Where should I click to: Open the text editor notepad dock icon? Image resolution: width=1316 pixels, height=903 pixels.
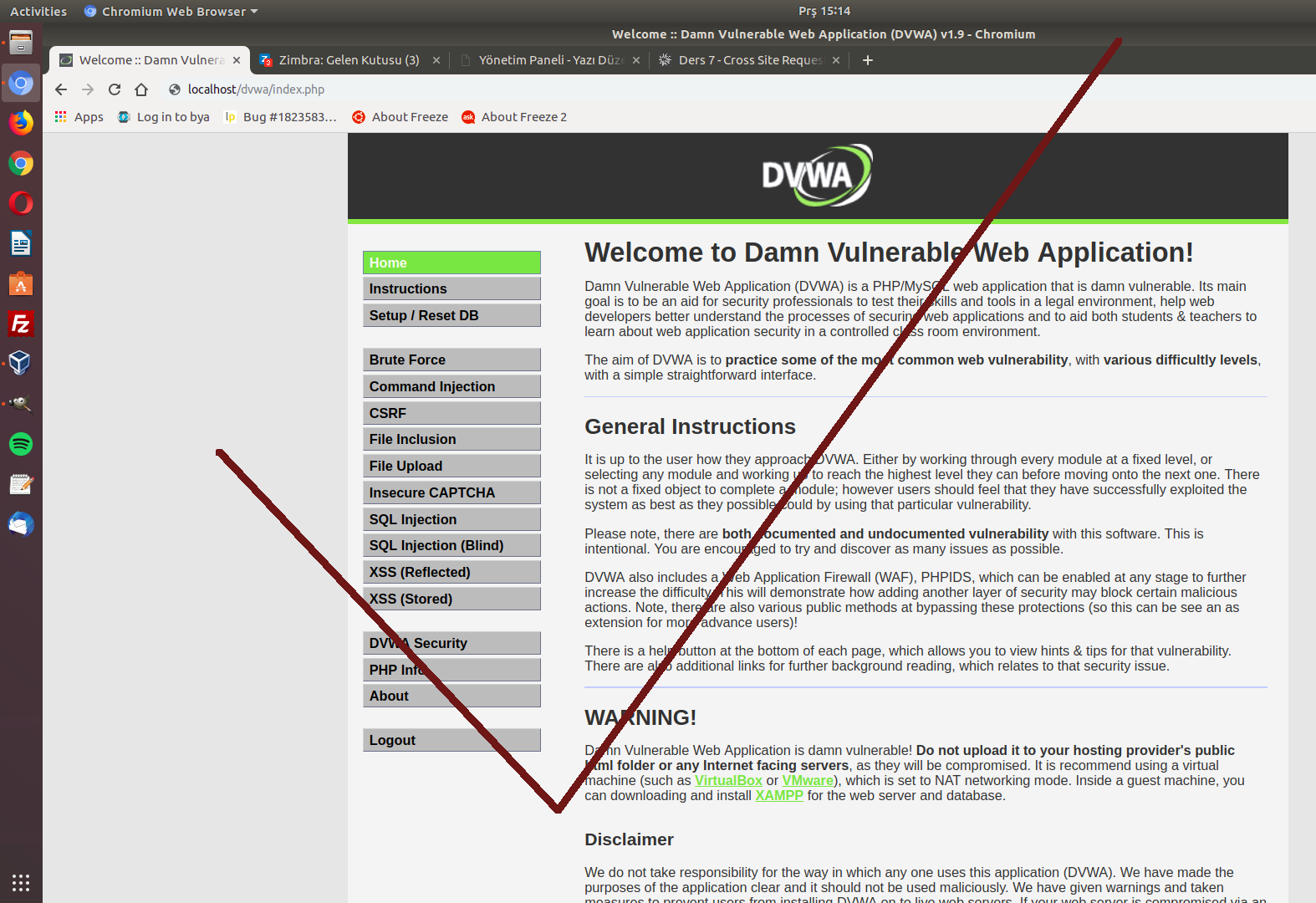21,484
